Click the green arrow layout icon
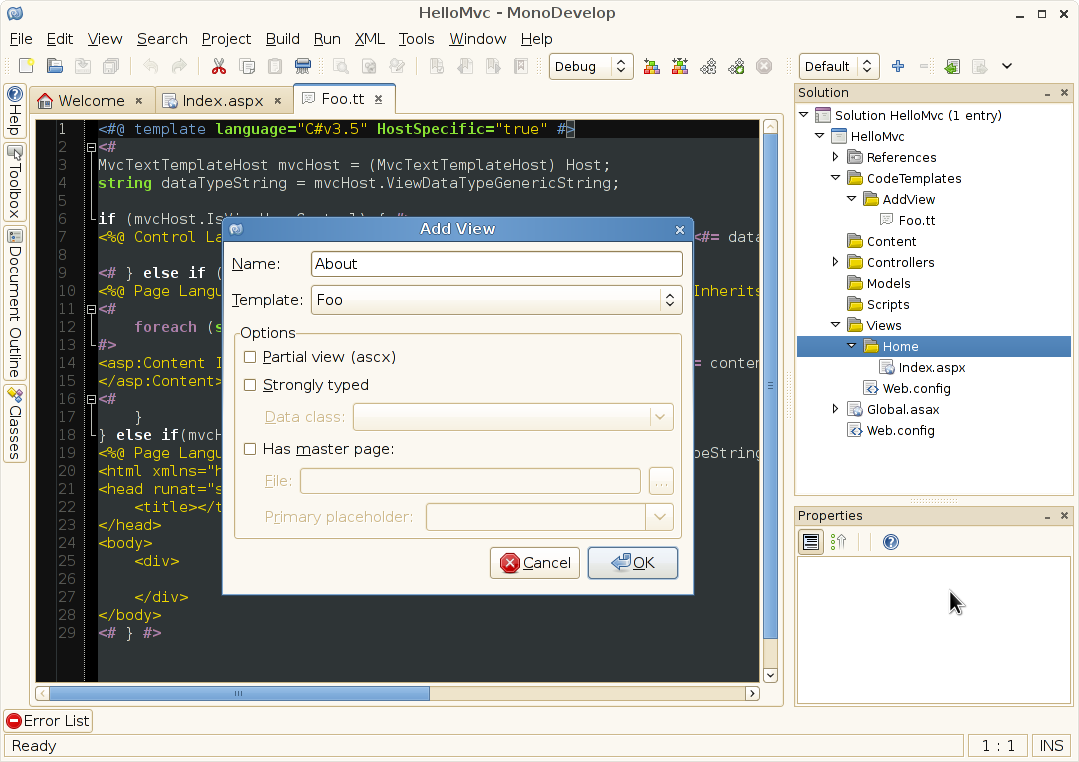 (952, 66)
